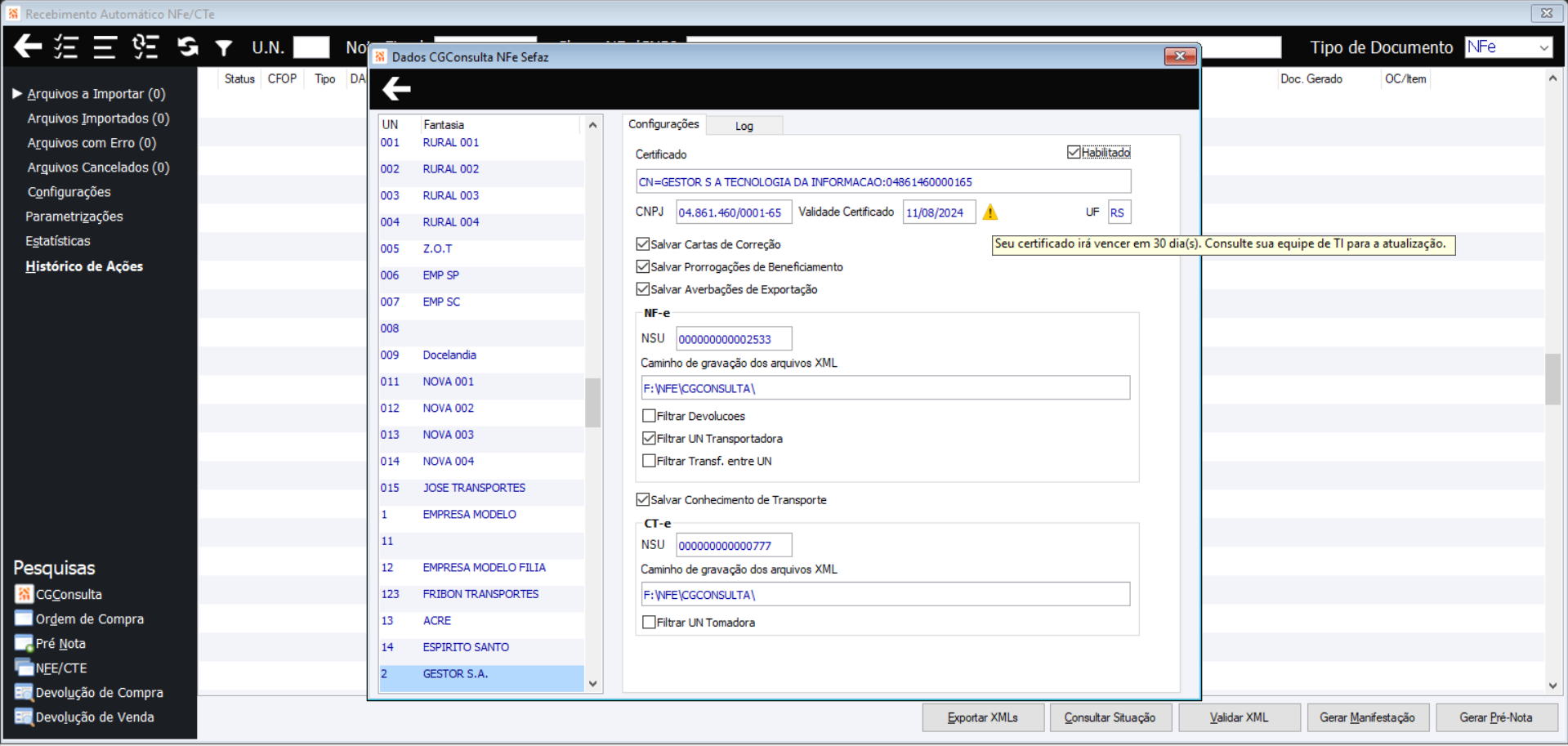The width and height of the screenshot is (1568, 746).
Task: Uncheck Salvar Averbações de Exportação
Action: [642, 289]
